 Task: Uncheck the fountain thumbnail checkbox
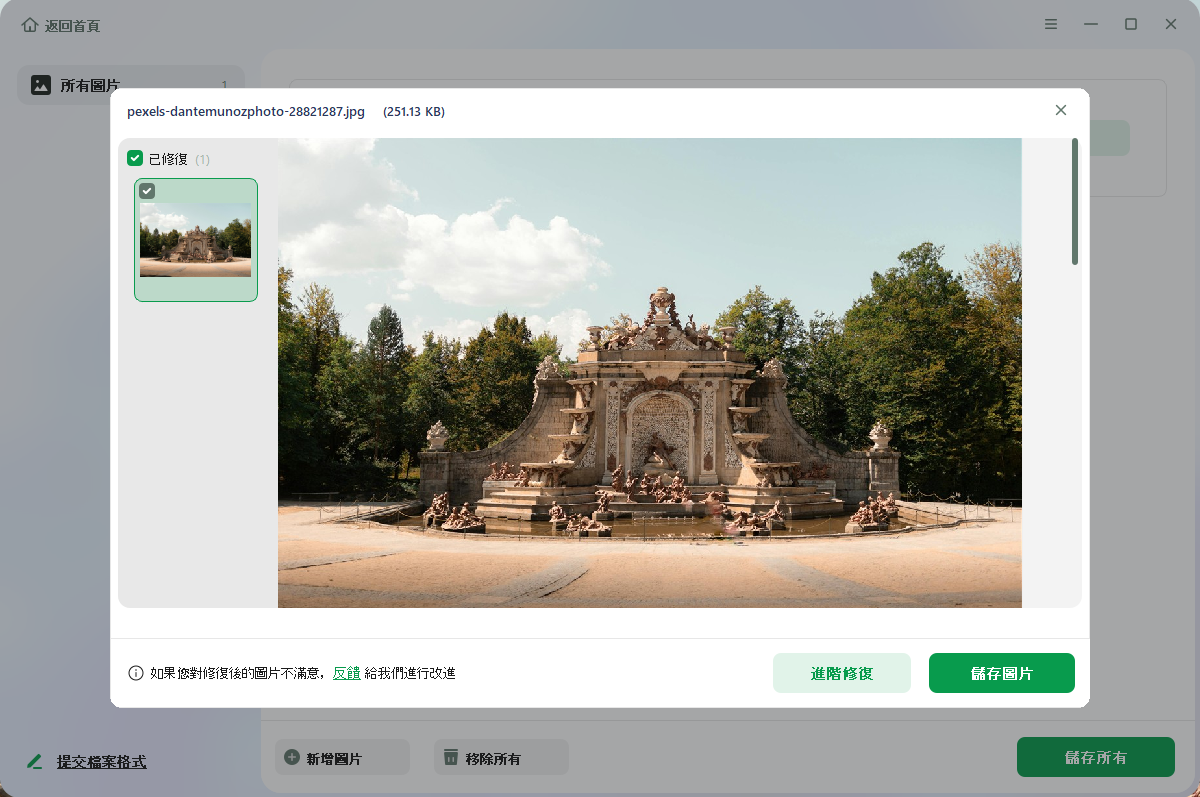147,191
